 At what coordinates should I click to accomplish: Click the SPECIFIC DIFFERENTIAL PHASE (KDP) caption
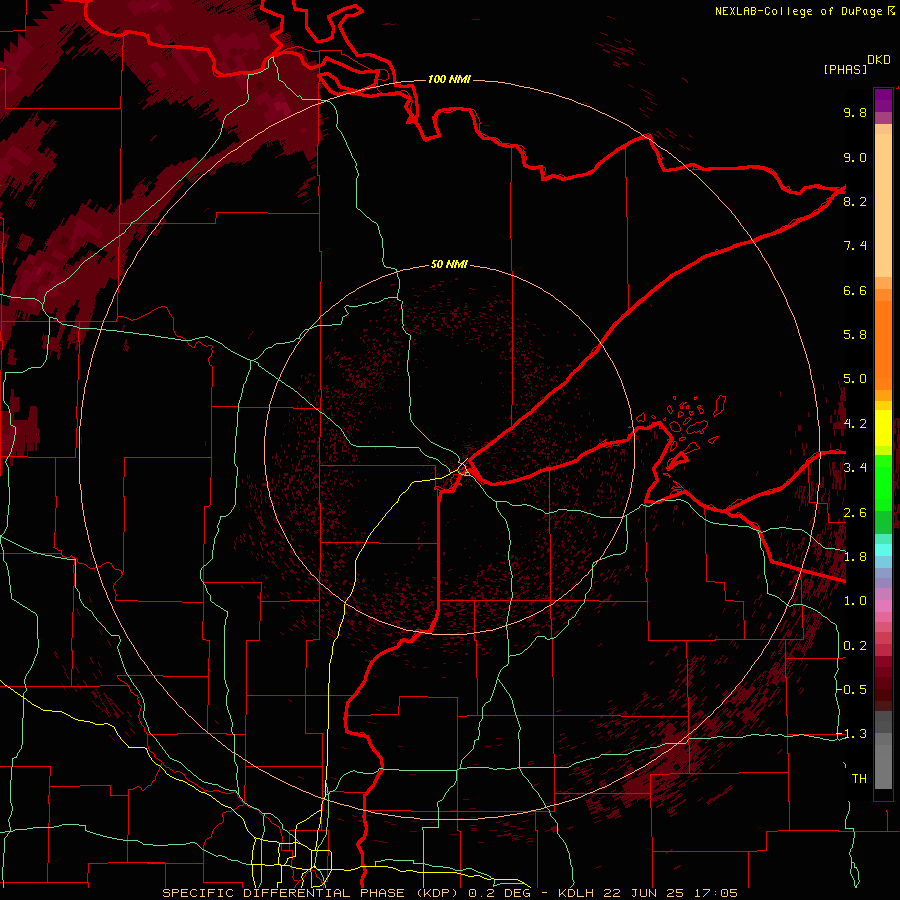point(312,893)
